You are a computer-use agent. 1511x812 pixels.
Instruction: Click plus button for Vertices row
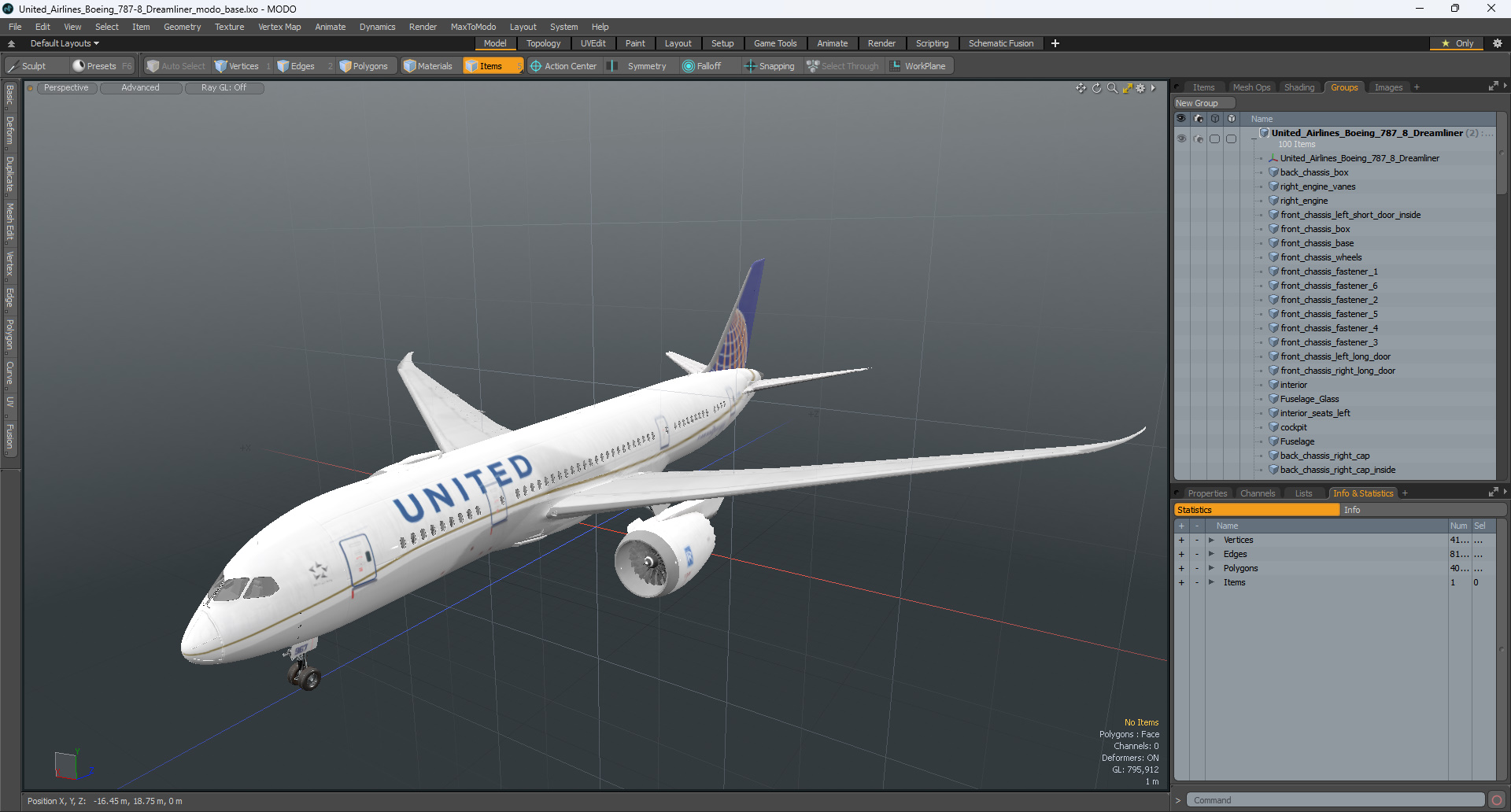(1181, 540)
